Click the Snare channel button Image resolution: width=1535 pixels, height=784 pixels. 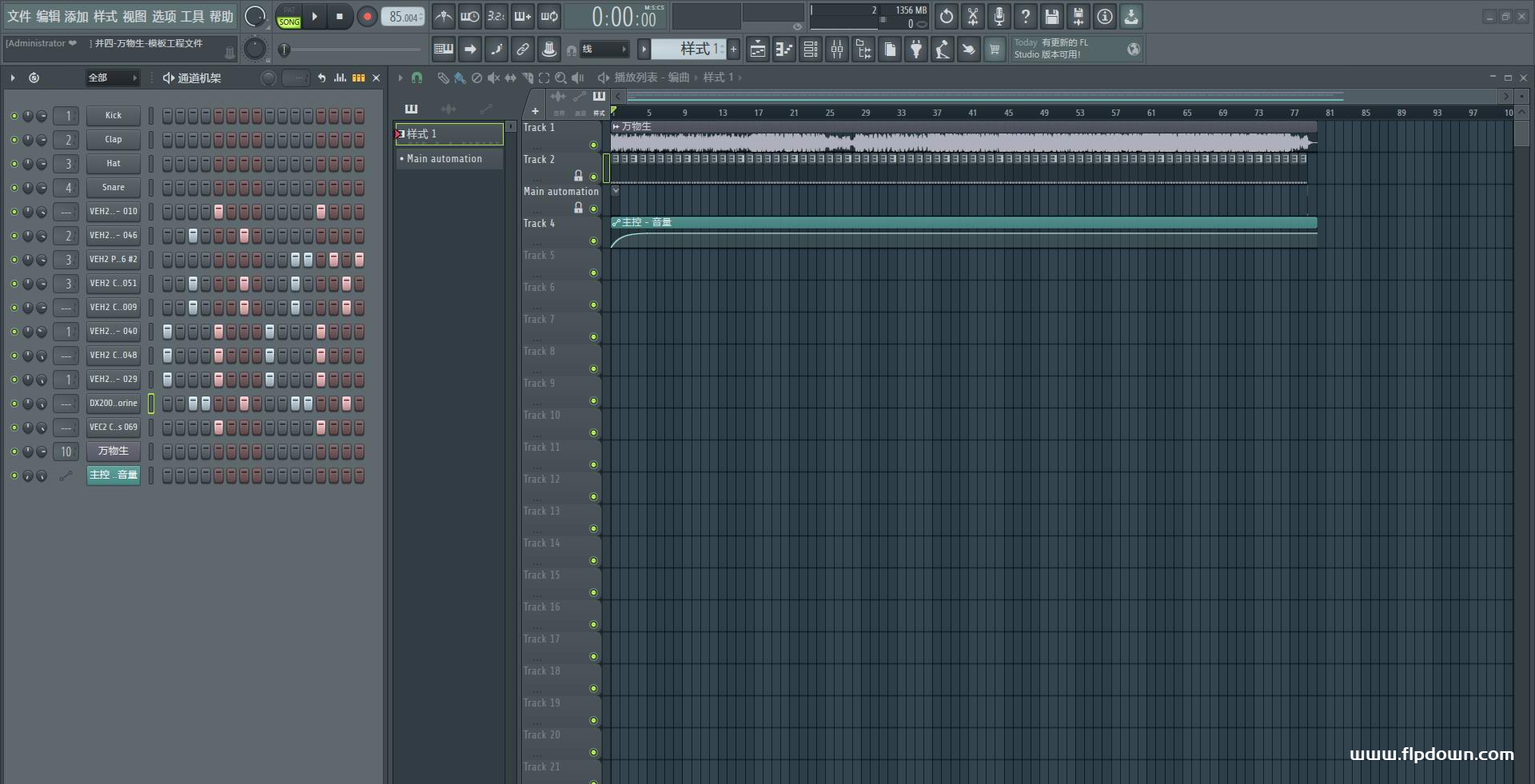tap(114, 188)
